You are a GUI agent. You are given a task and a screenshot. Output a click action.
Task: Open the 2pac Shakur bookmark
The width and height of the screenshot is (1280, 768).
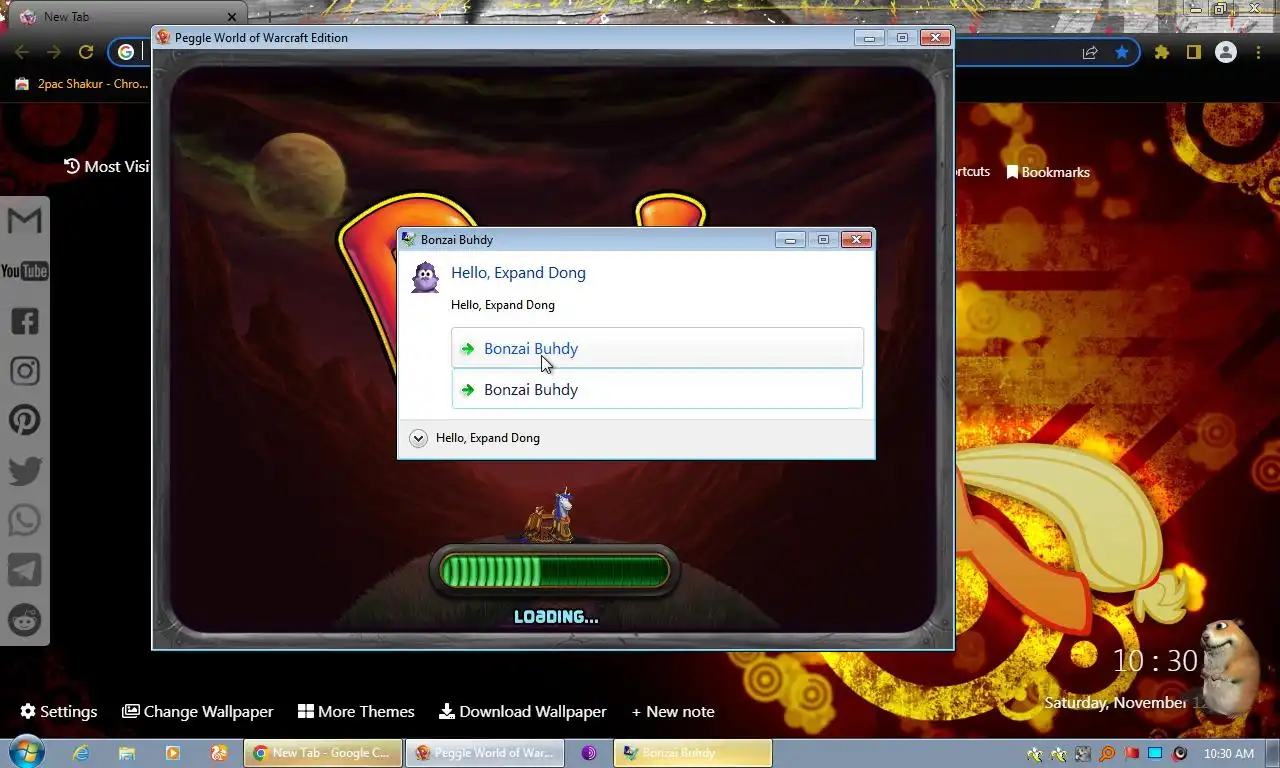pos(81,84)
